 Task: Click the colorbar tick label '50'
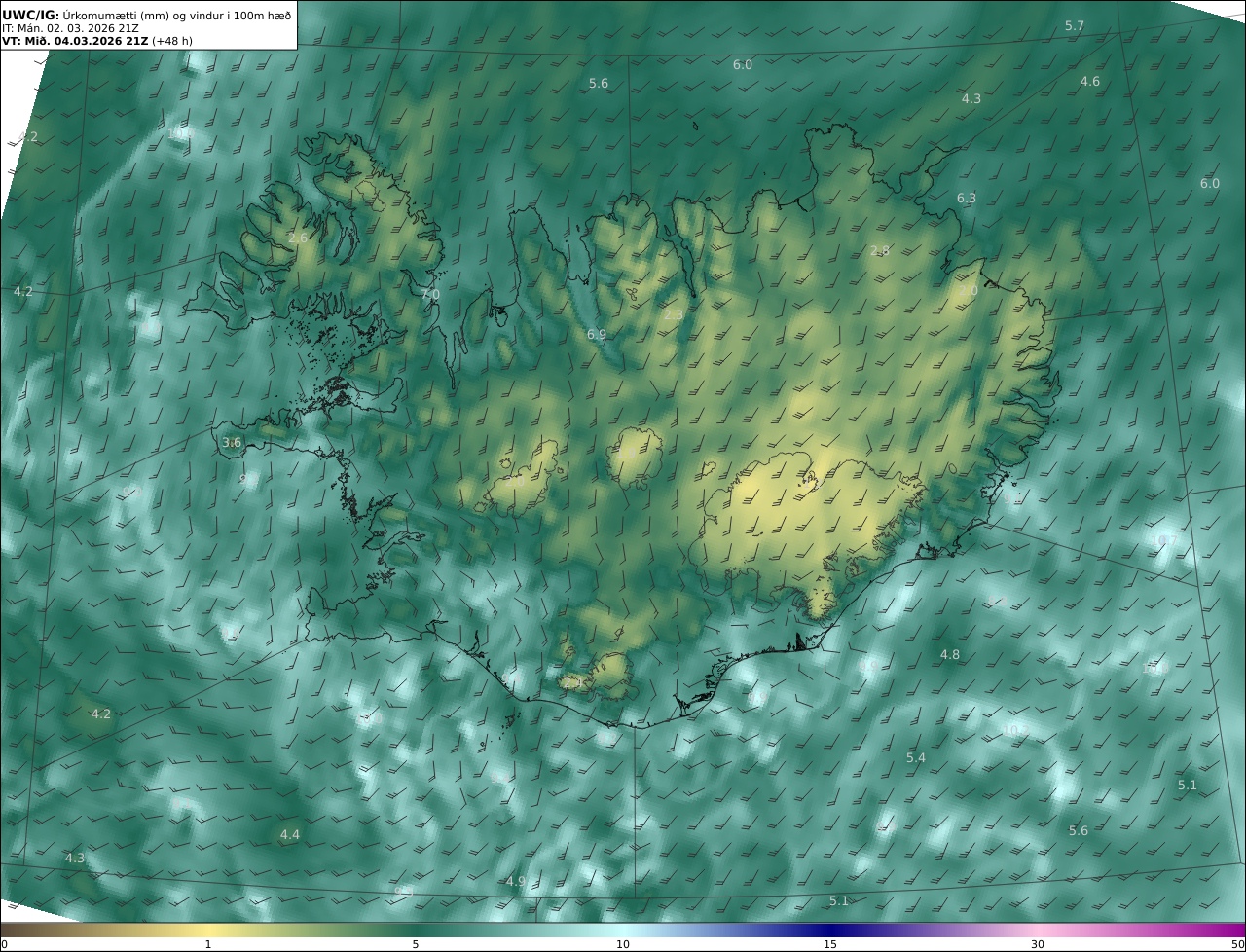coord(1237,944)
